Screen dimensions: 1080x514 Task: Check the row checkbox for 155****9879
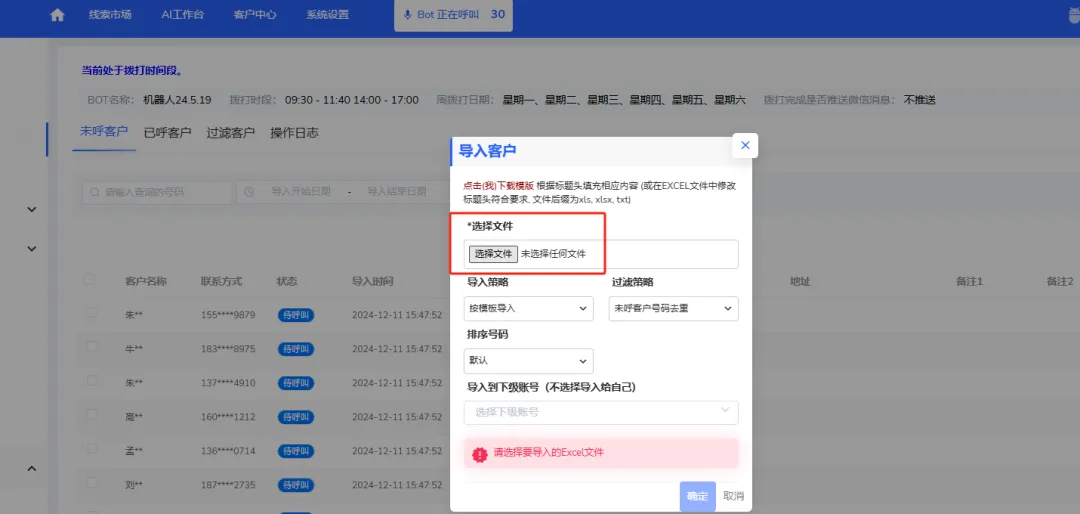click(x=92, y=313)
